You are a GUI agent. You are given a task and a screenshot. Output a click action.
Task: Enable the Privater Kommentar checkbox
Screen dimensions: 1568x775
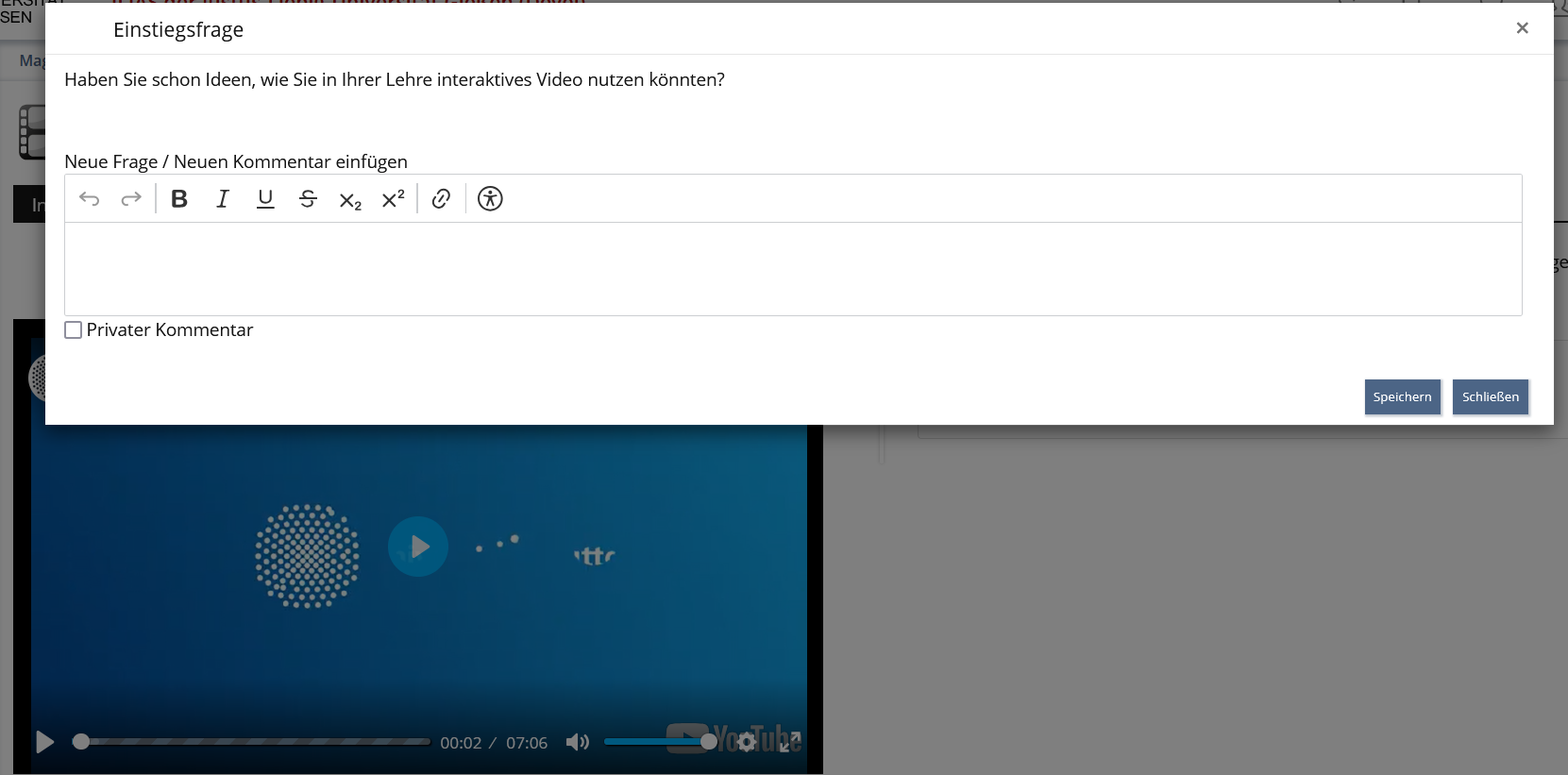coord(74,330)
